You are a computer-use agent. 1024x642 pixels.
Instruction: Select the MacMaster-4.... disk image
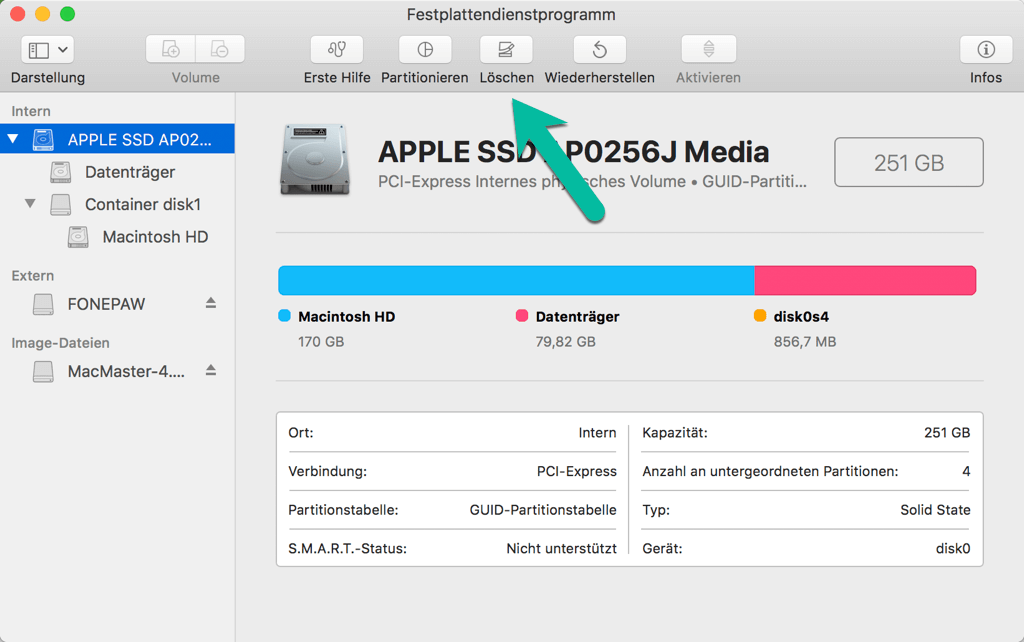click(126, 372)
